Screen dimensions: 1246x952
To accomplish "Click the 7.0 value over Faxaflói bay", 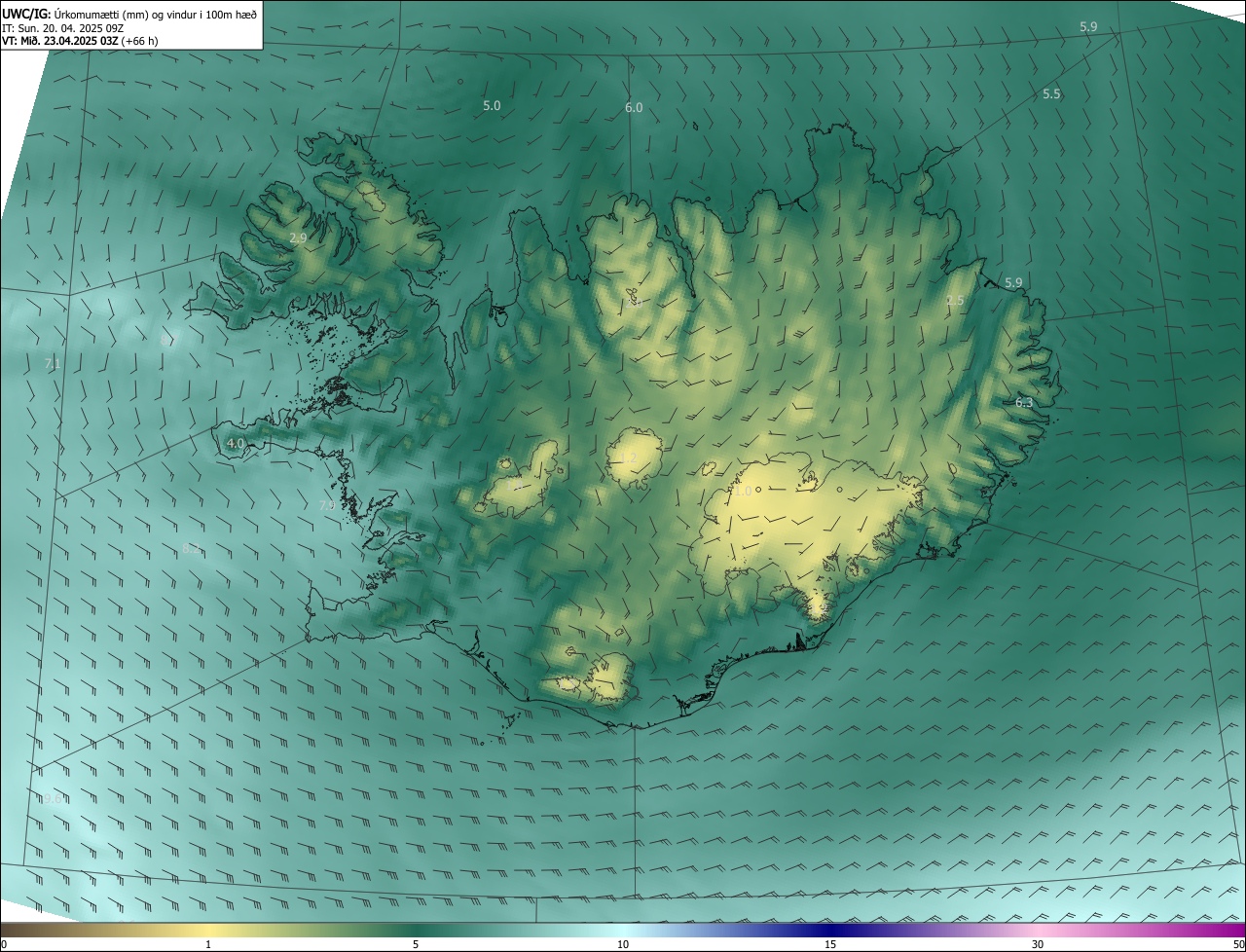I will point(327,505).
